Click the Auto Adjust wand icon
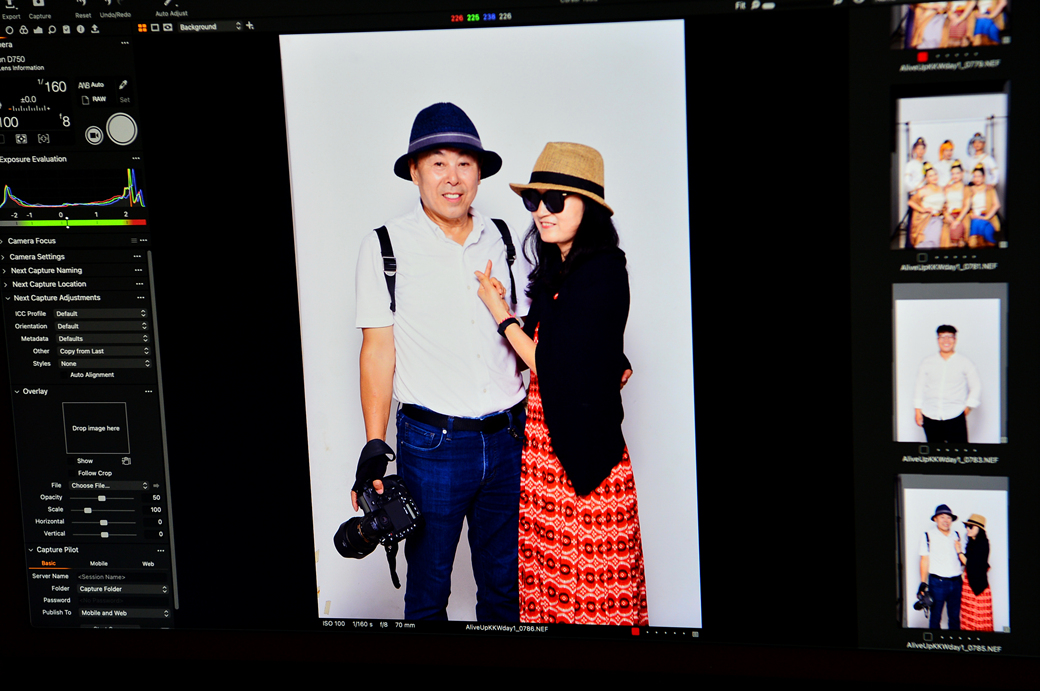Image resolution: width=1040 pixels, height=691 pixels. point(168,3)
